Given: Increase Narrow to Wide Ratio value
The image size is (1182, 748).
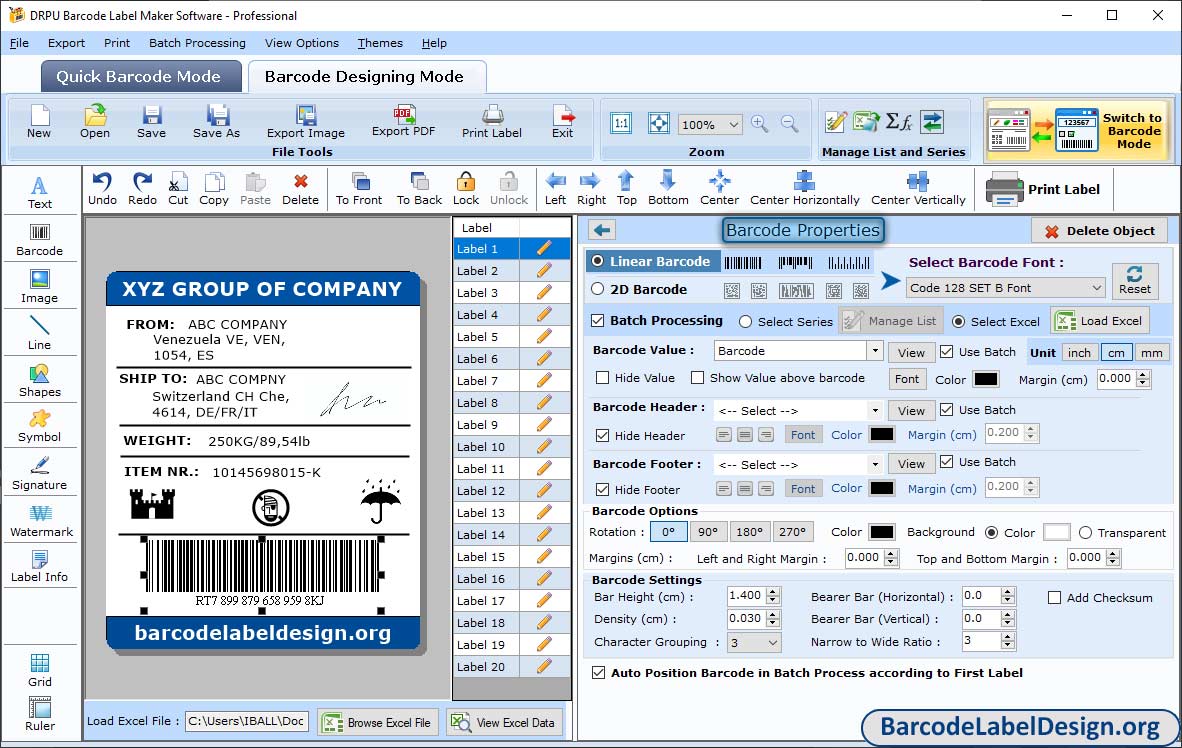Looking at the screenshot, I should coord(1008,638).
